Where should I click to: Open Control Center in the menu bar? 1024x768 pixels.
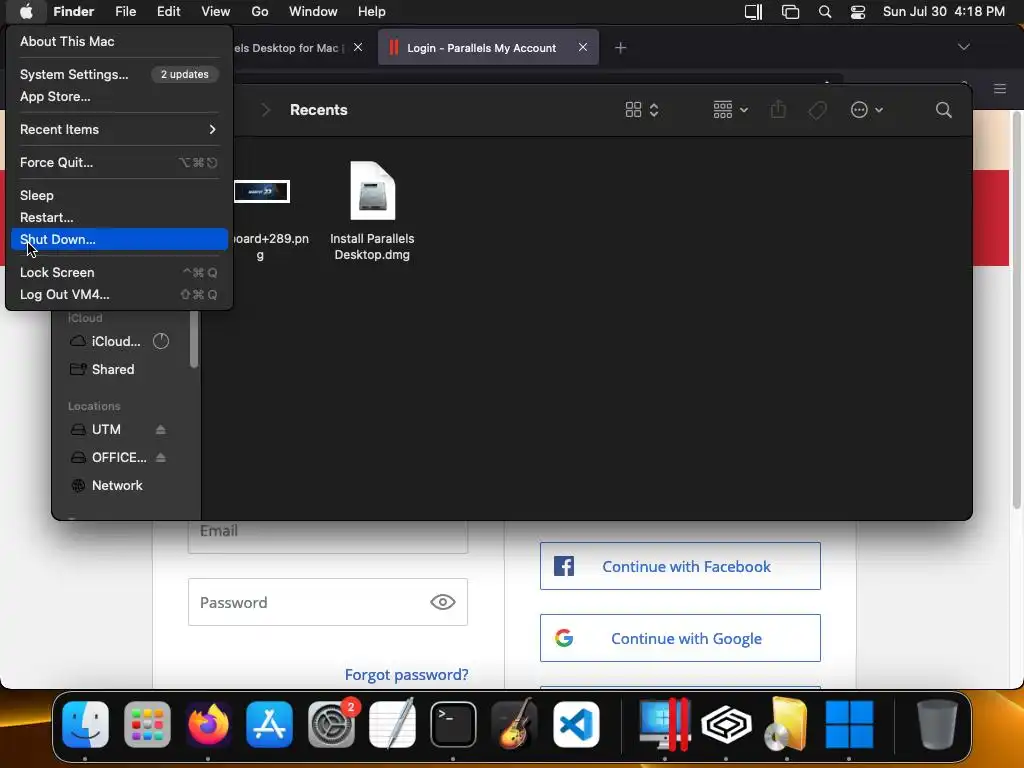point(857,12)
